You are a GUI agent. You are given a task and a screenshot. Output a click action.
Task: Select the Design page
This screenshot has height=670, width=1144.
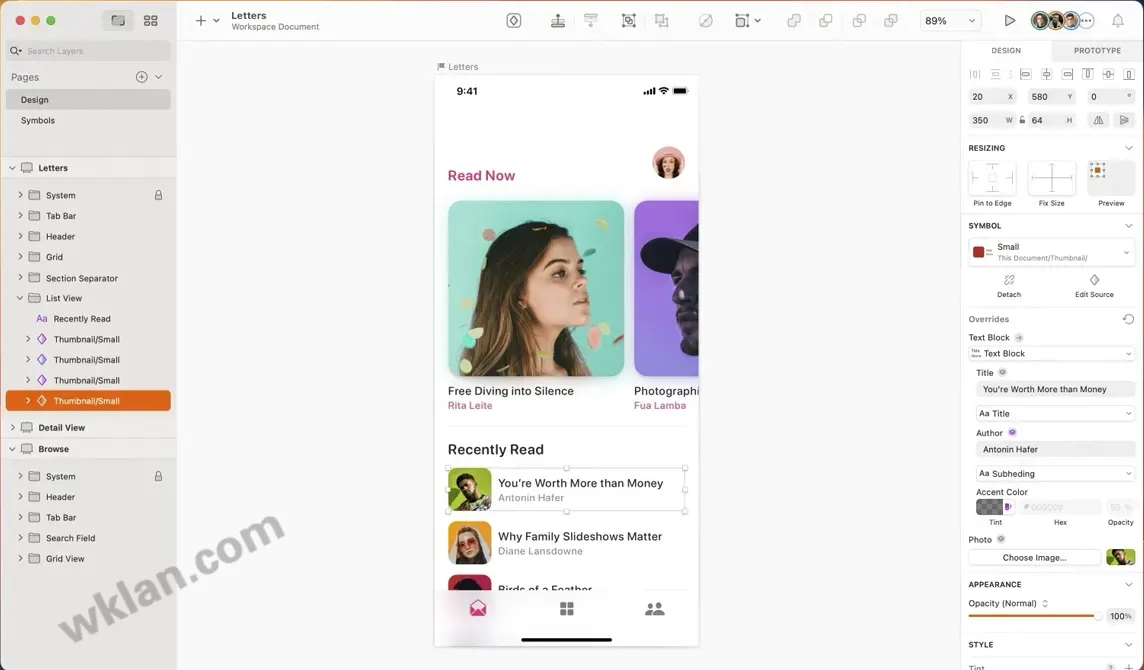point(88,99)
